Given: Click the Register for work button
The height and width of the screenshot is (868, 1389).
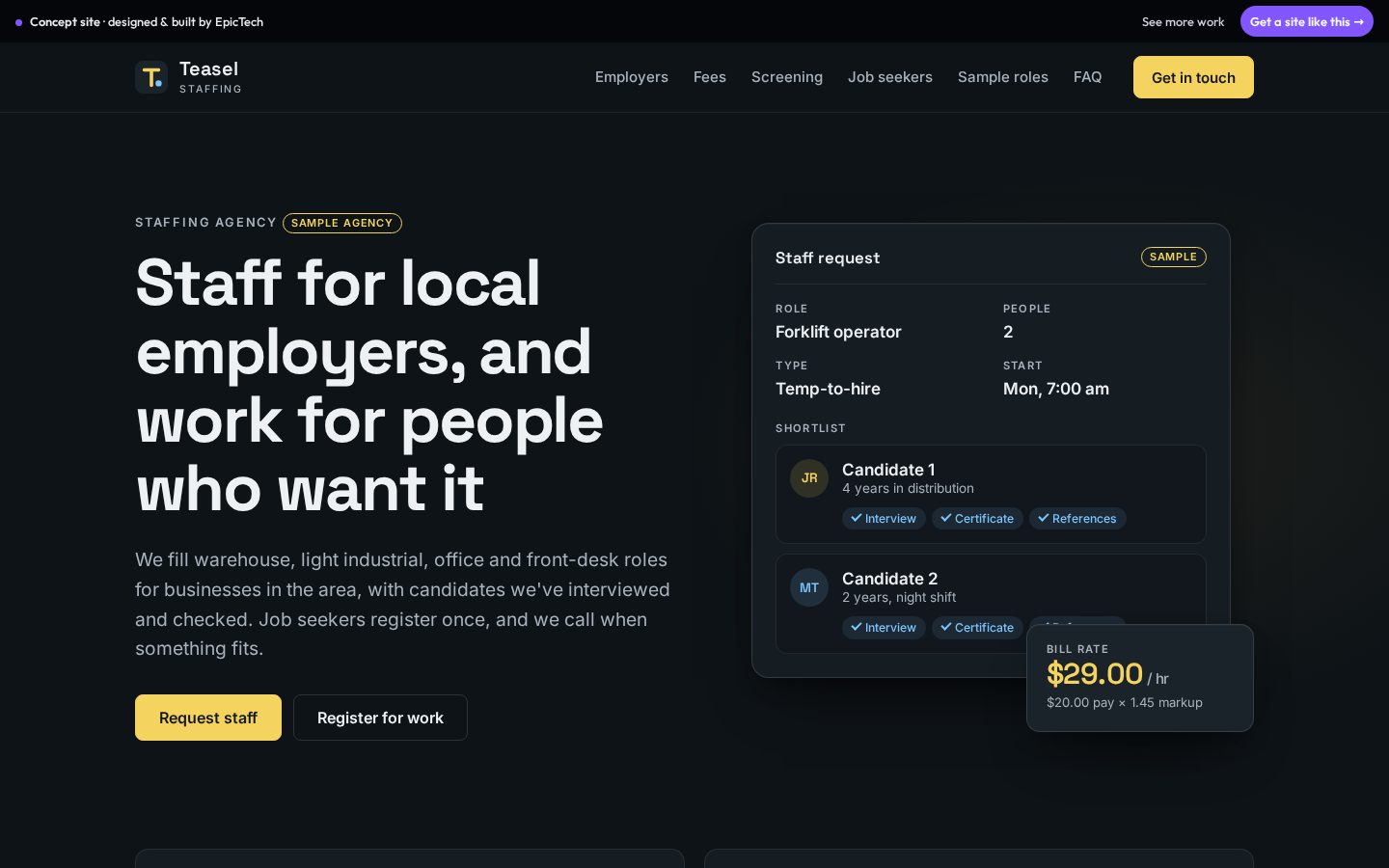Looking at the screenshot, I should coord(380,718).
